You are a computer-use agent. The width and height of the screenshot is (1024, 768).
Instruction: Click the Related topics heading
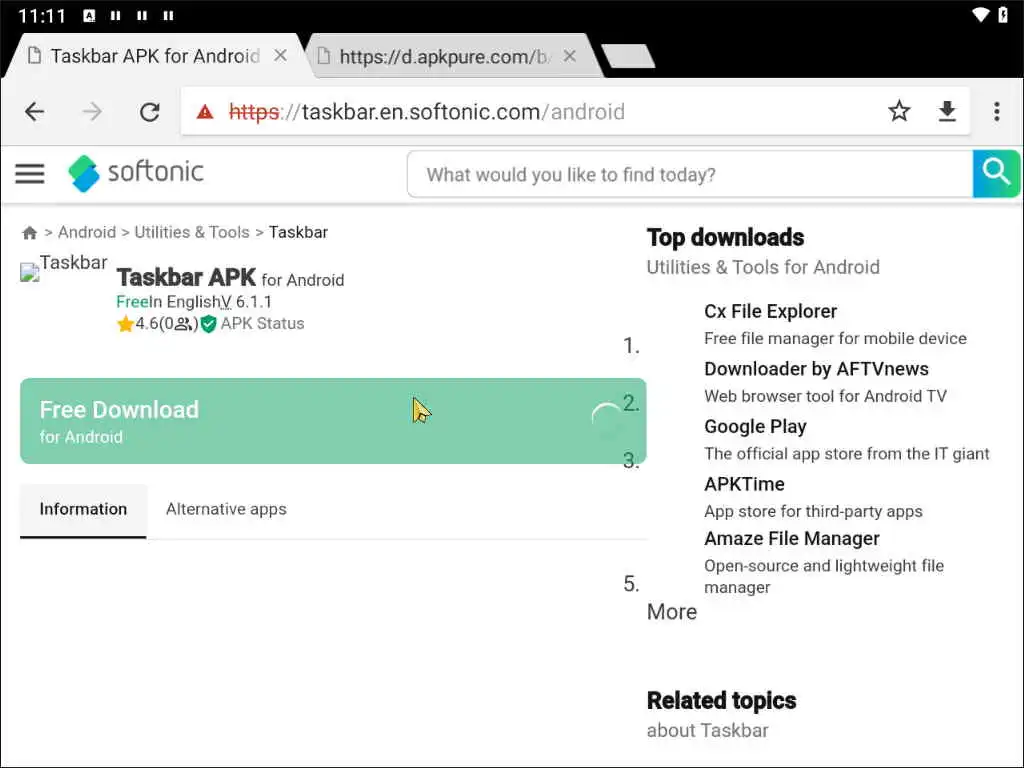722,701
